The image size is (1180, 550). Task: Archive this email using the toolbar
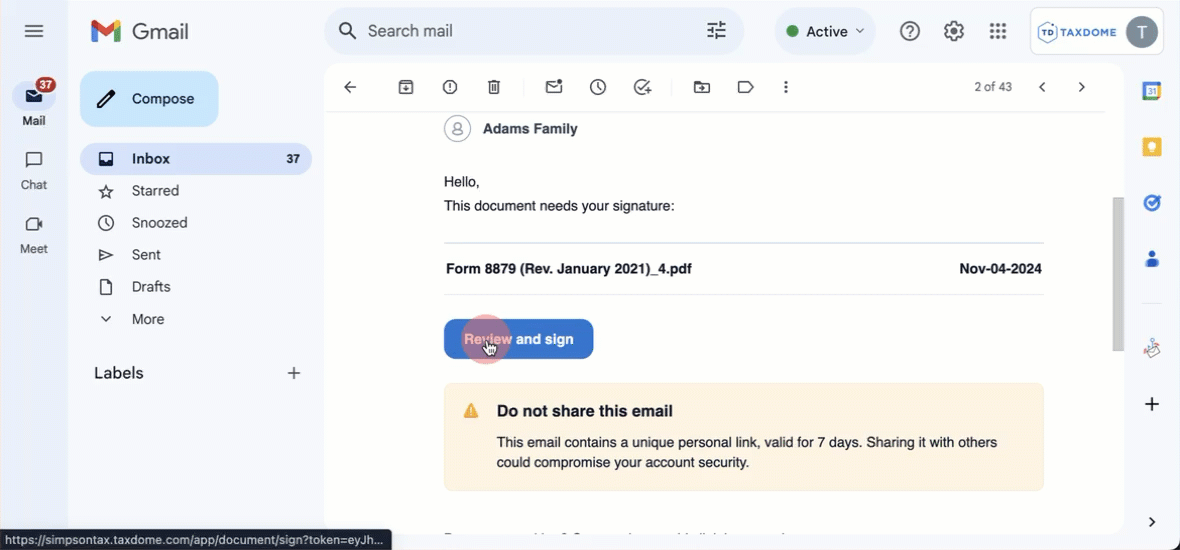click(406, 87)
